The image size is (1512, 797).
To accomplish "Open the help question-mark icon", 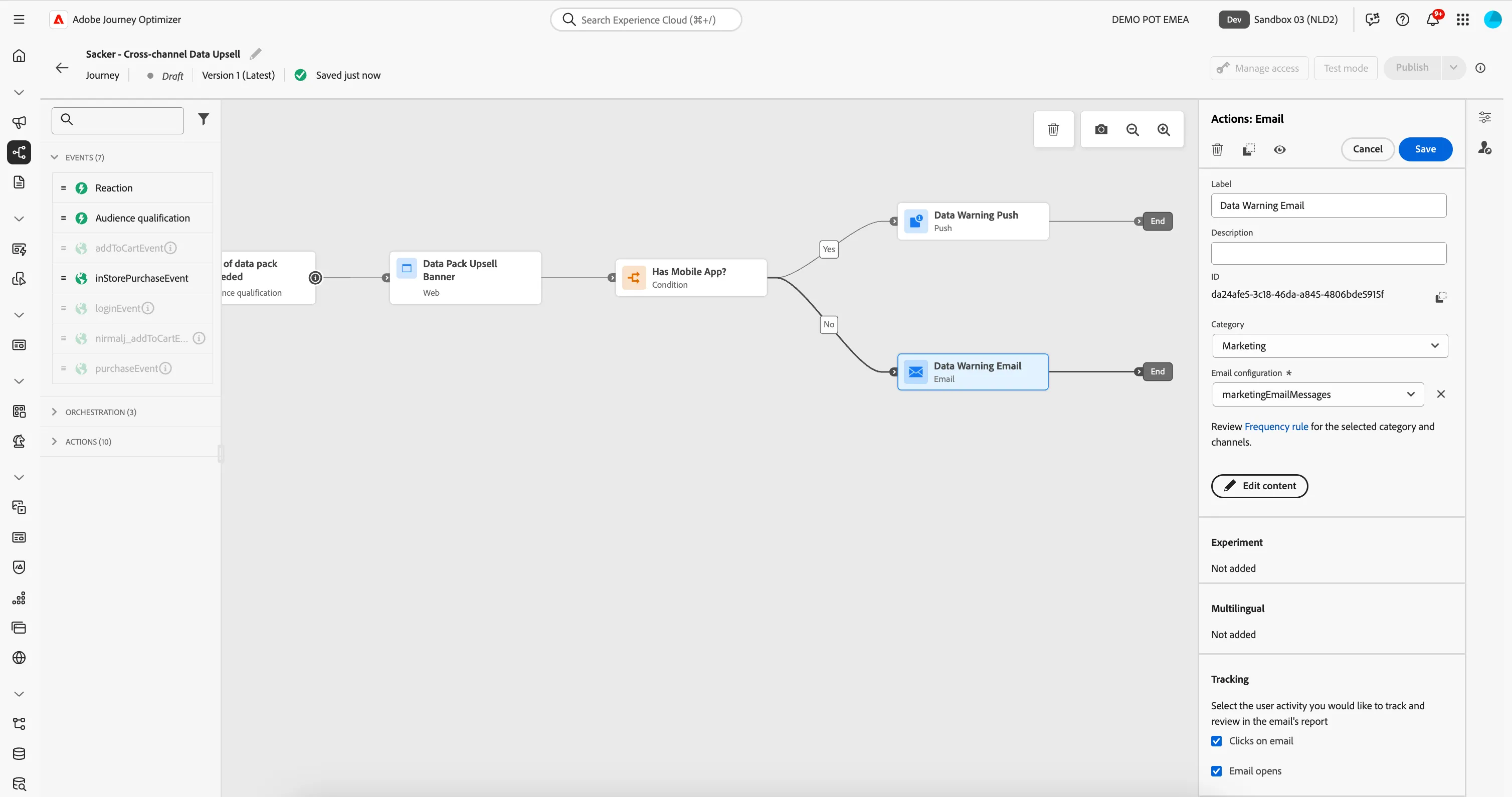I will pos(1402,20).
